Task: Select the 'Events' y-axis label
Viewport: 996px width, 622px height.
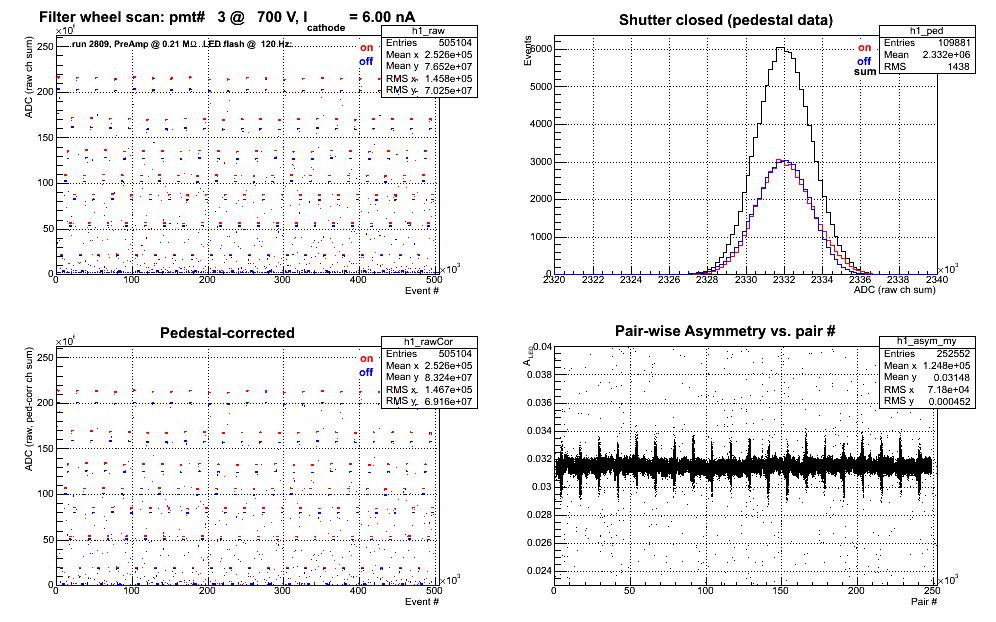Action: (x=527, y=51)
